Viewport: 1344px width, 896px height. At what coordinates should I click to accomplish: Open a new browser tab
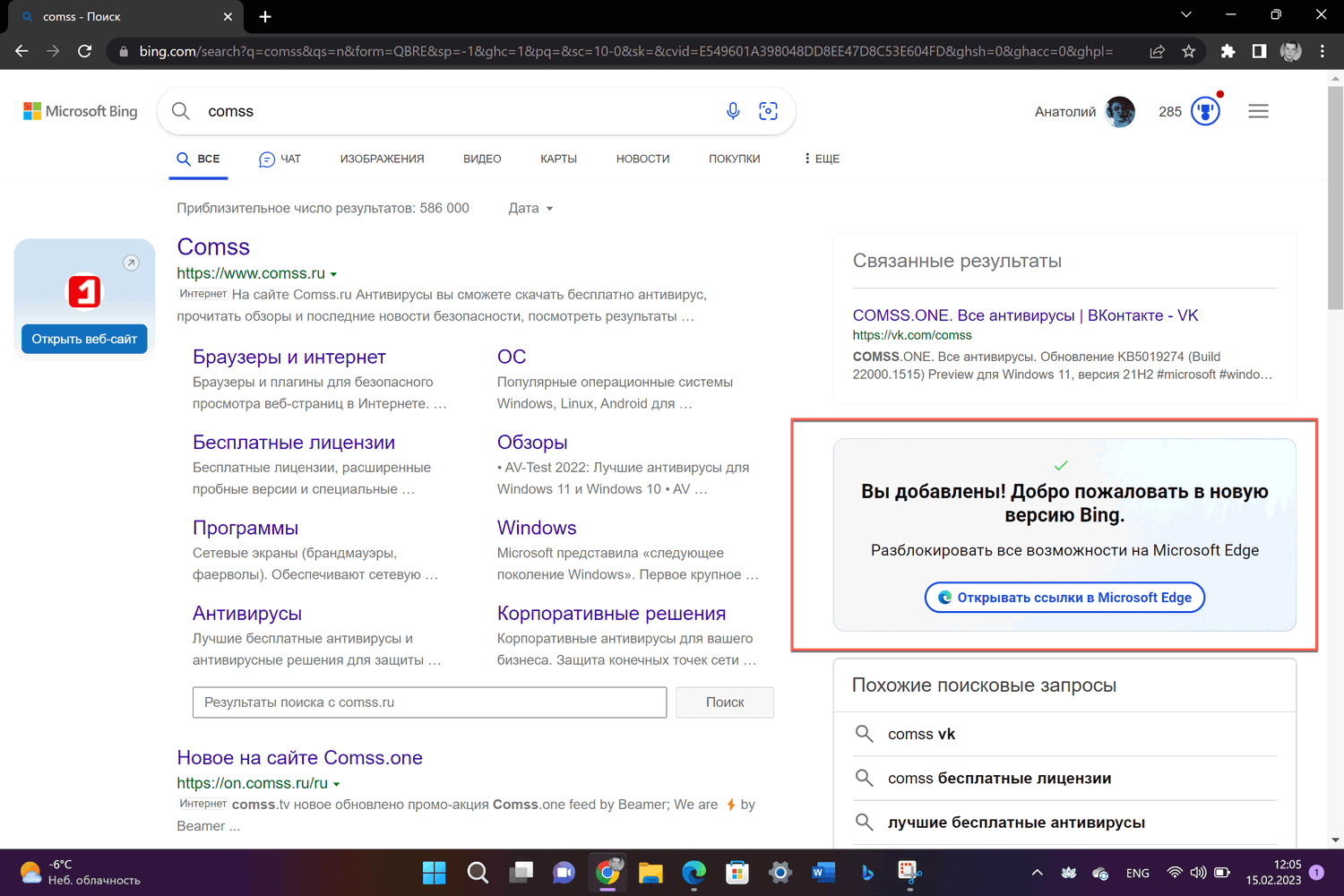click(x=265, y=16)
